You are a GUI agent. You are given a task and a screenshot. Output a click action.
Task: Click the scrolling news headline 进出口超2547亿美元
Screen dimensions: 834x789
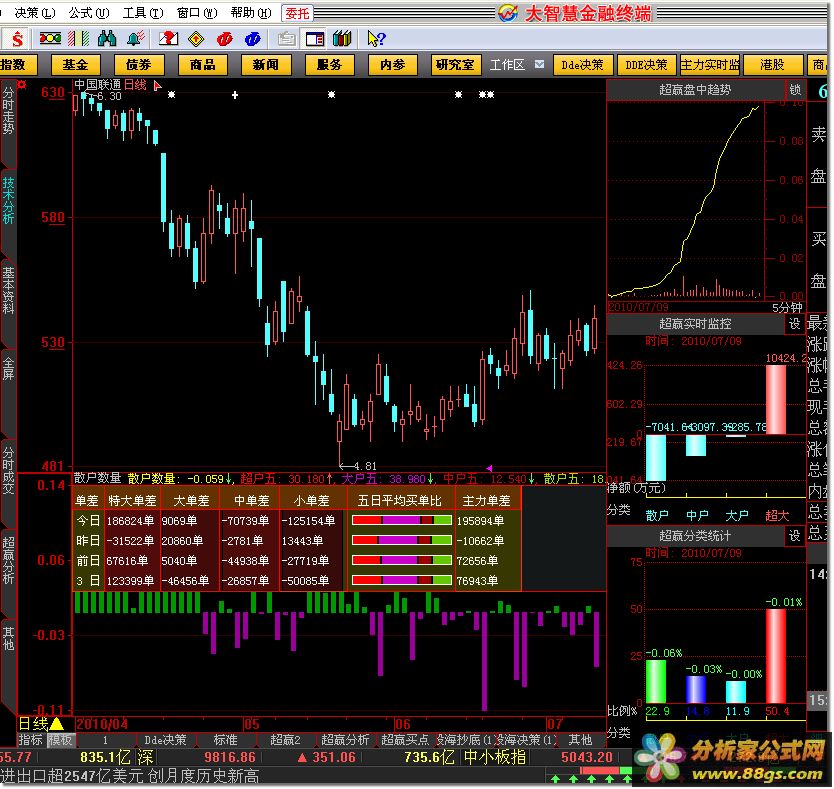[x=130, y=777]
